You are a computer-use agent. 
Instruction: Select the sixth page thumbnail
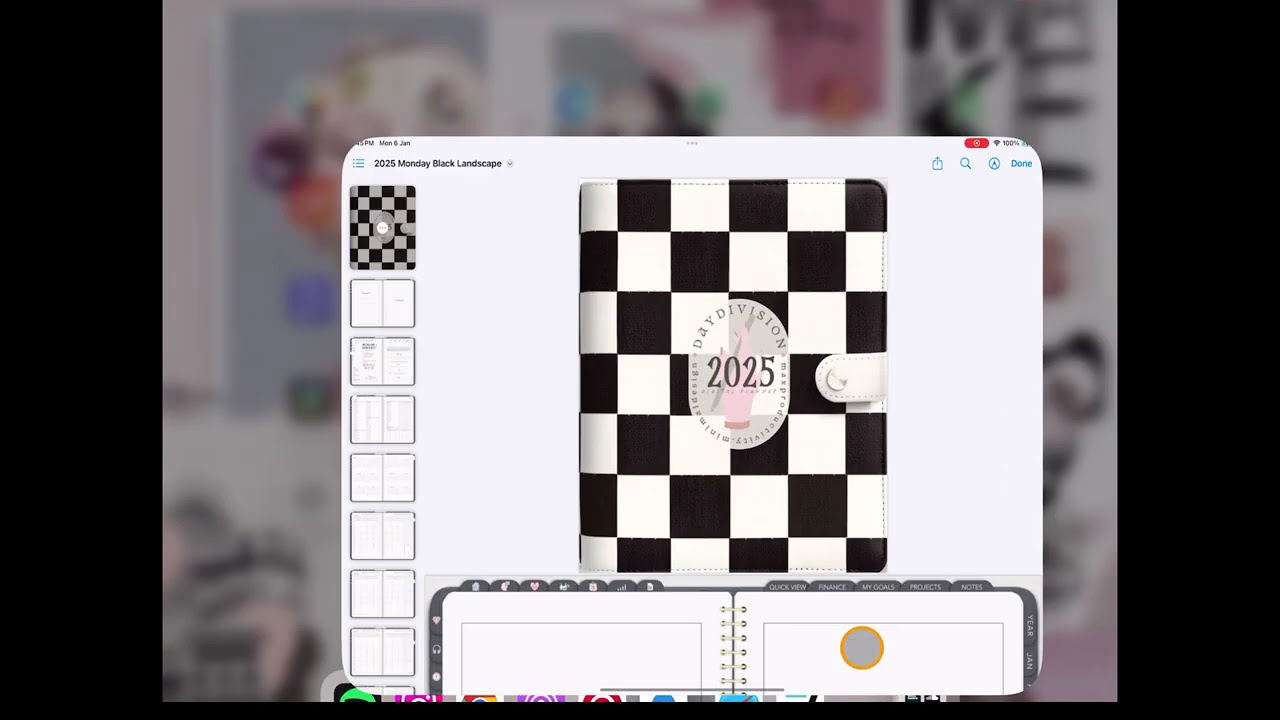pyautogui.click(x=382, y=535)
